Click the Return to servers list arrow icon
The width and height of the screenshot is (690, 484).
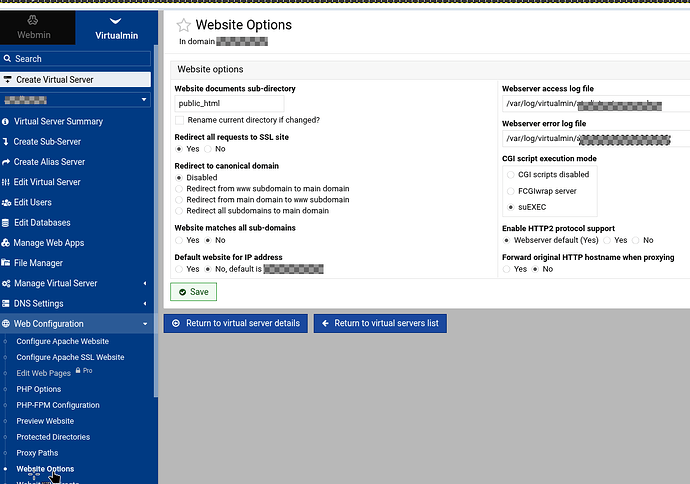pyautogui.click(x=325, y=323)
